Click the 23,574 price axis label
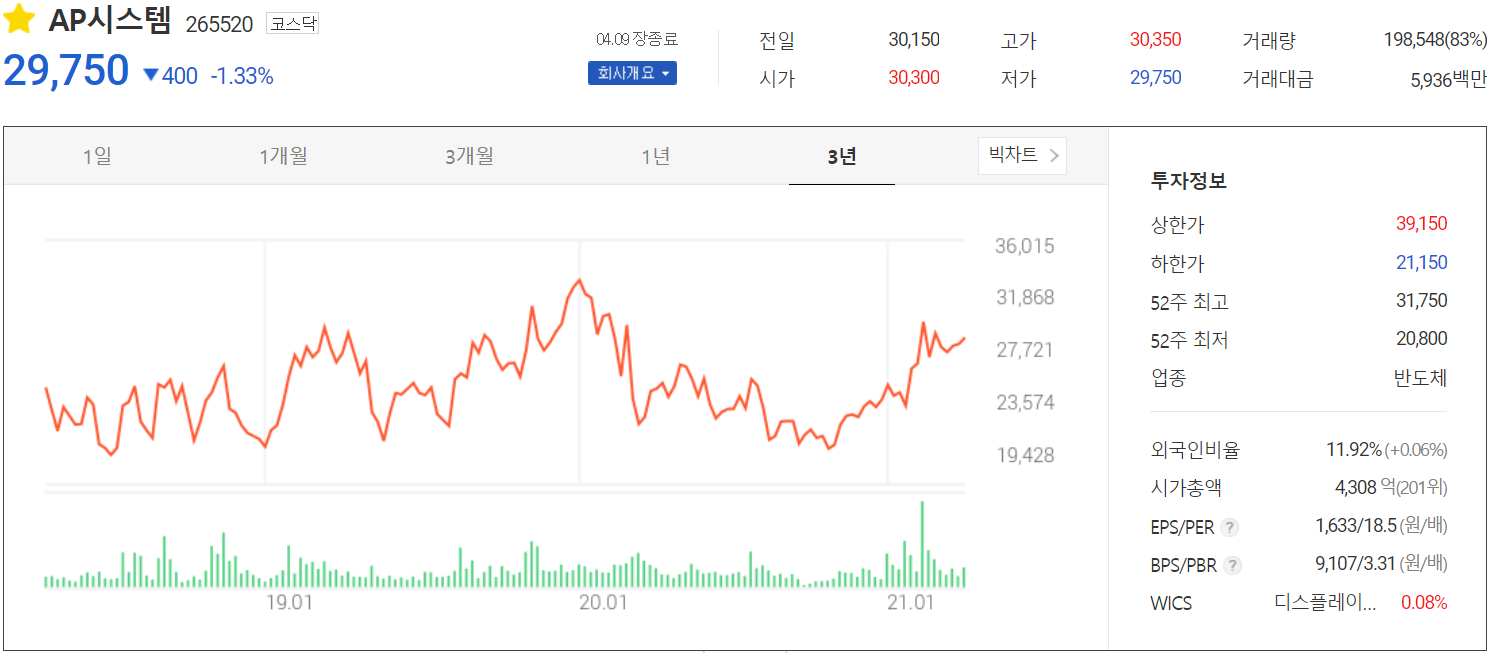 [x=1024, y=402]
